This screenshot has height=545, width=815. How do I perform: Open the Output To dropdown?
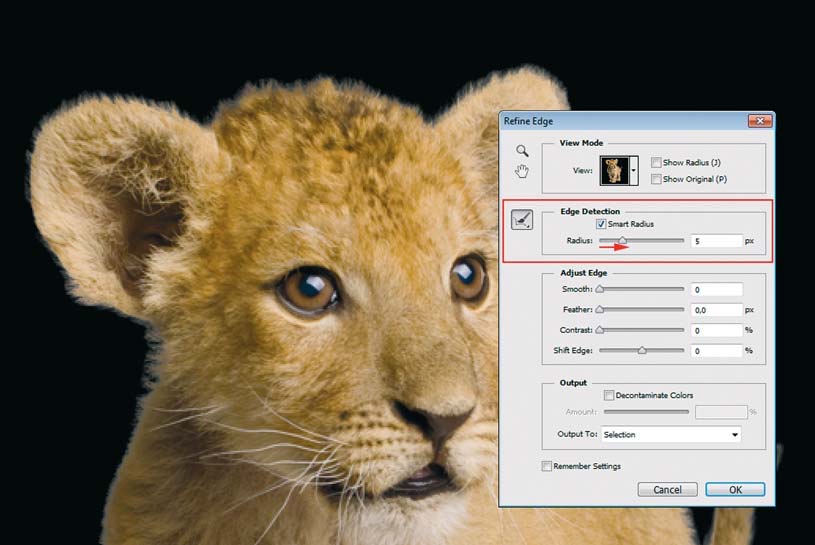[671, 435]
